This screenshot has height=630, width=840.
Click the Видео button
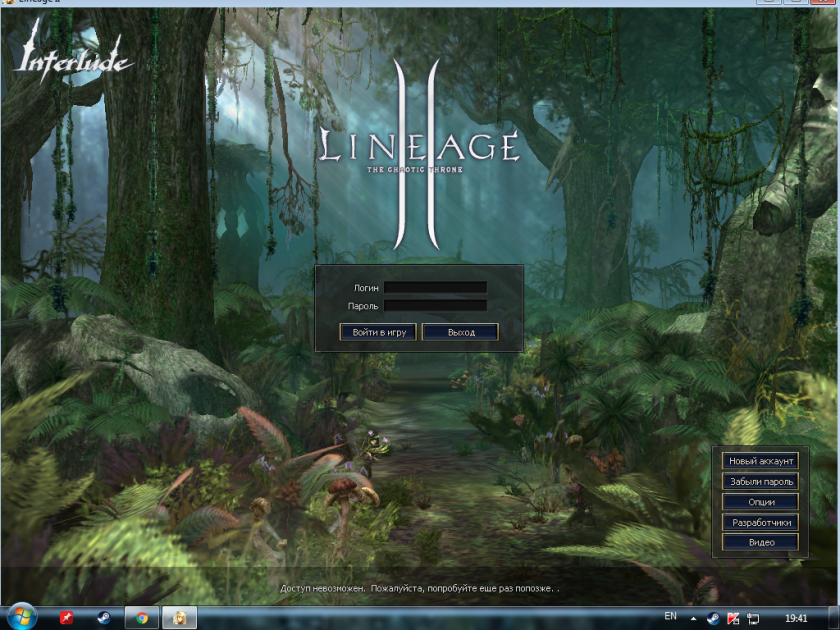coord(761,542)
